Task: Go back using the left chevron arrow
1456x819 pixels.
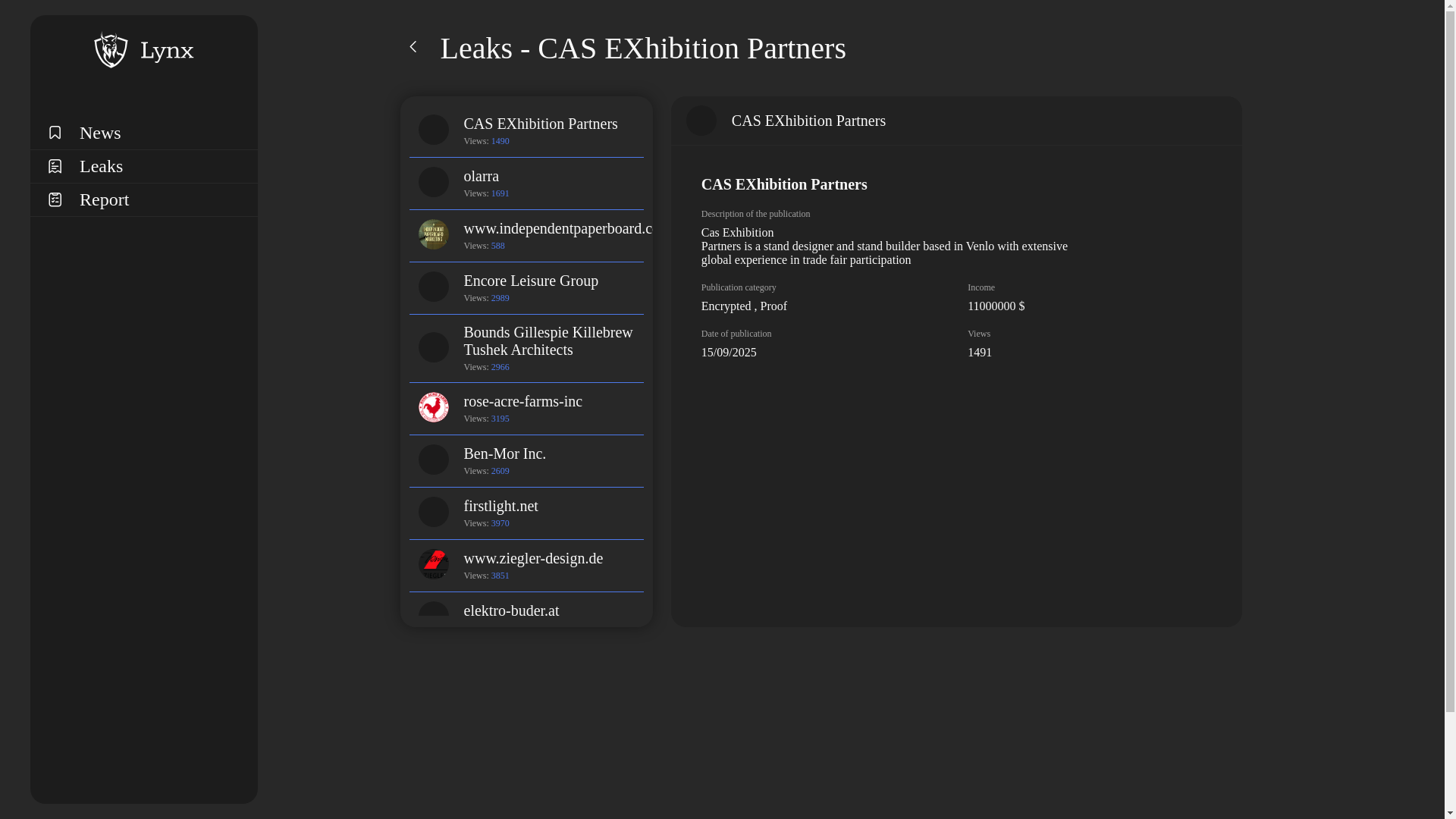Action: coord(413,47)
